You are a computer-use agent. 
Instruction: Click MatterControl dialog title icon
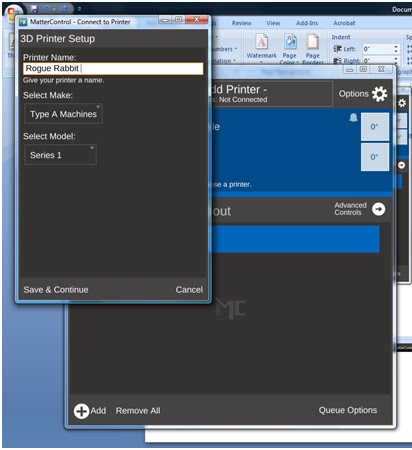click(x=23, y=22)
